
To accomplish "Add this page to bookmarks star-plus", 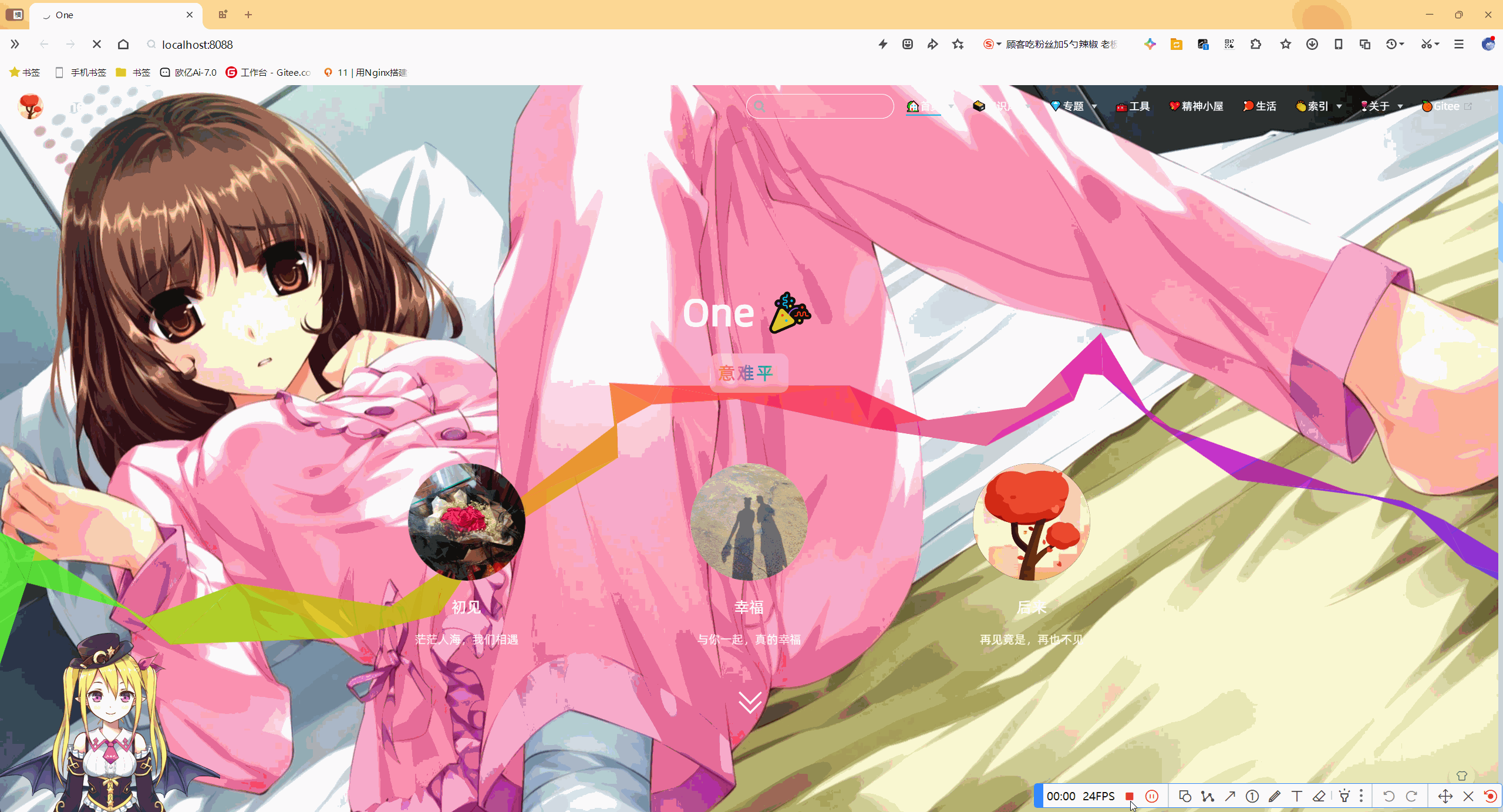I will point(958,44).
